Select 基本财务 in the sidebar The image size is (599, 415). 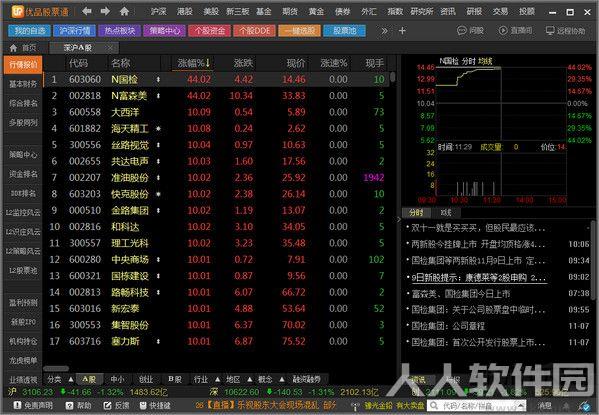pos(23,84)
